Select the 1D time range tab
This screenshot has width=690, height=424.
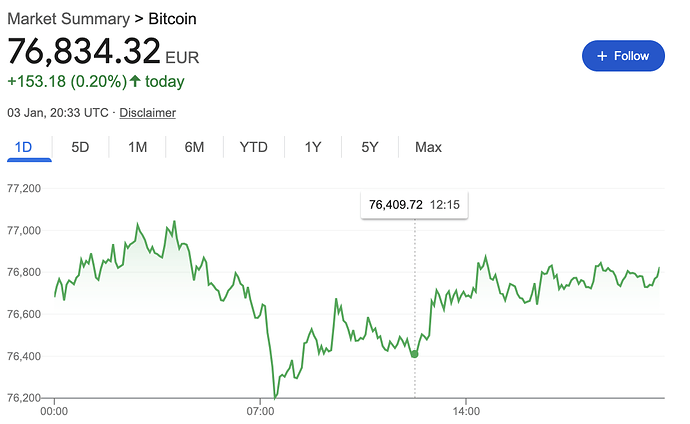(x=23, y=147)
